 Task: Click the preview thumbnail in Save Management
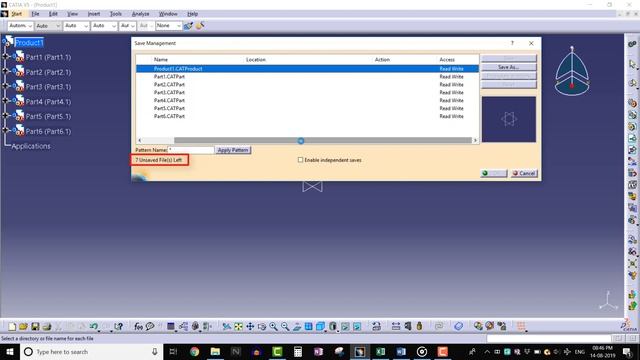pos(509,119)
